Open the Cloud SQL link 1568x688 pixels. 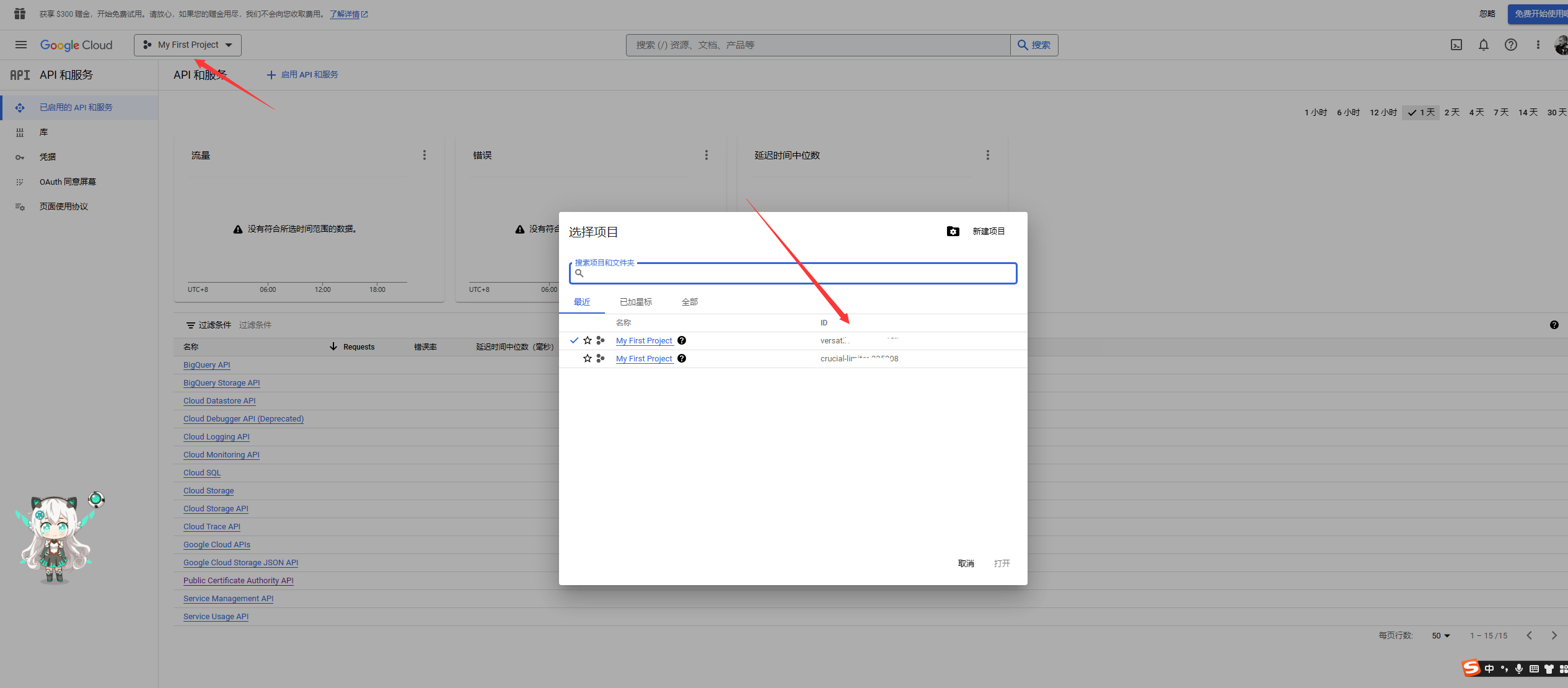click(202, 473)
